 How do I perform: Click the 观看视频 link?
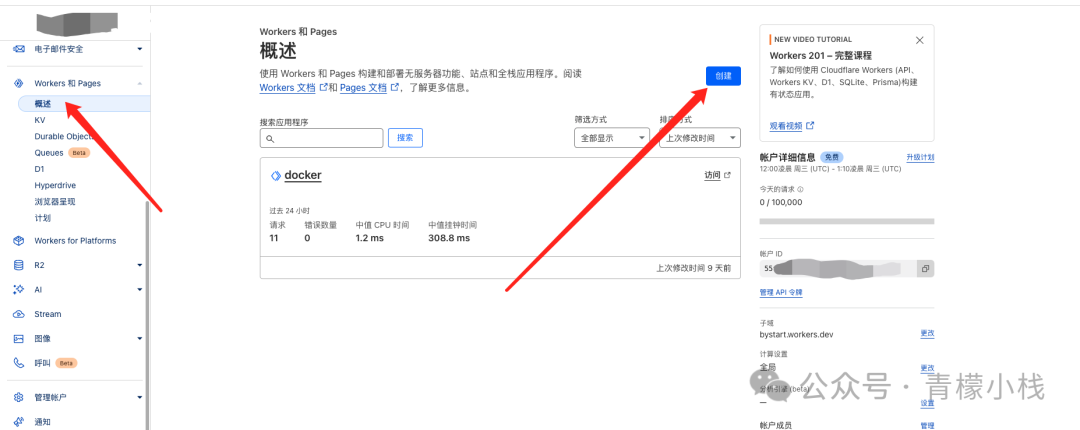coord(786,125)
